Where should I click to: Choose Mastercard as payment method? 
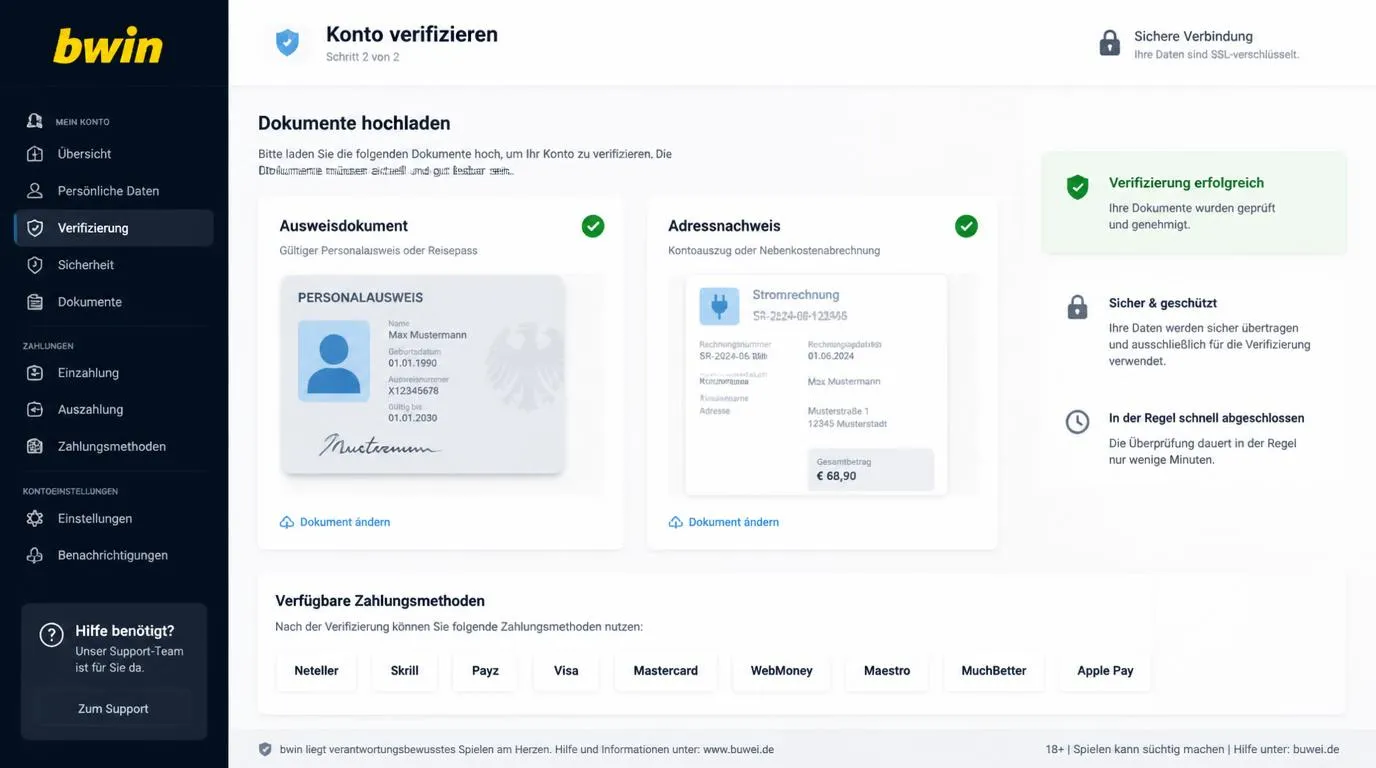666,671
